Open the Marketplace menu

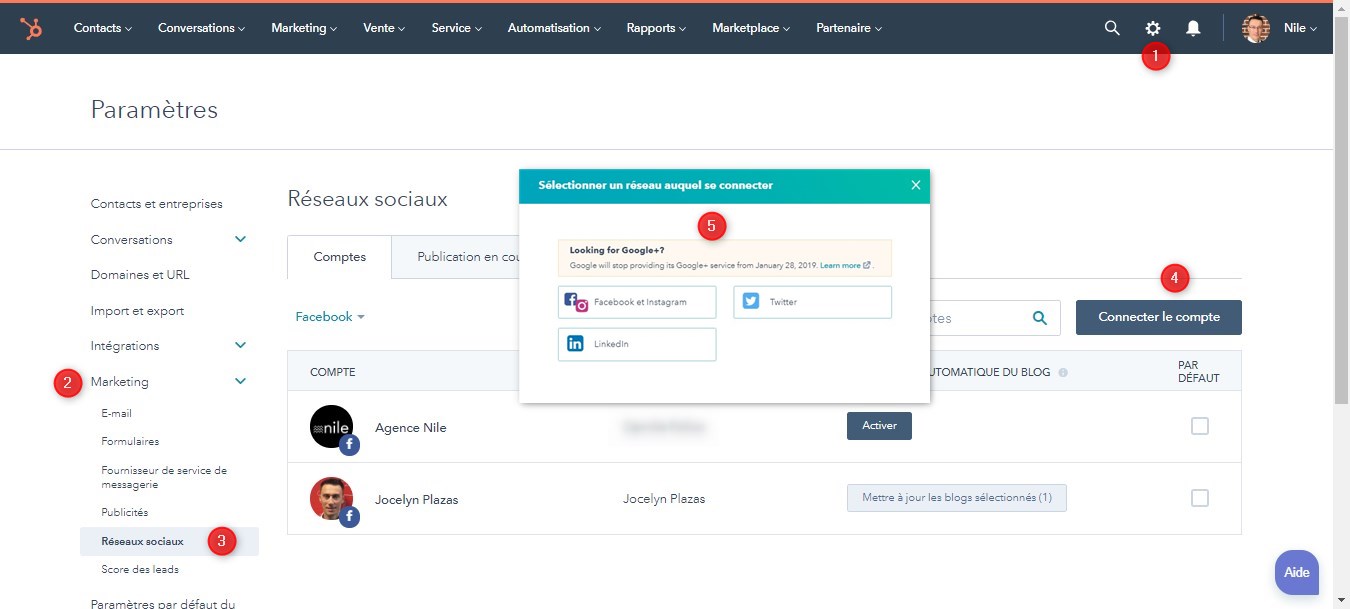click(x=751, y=28)
